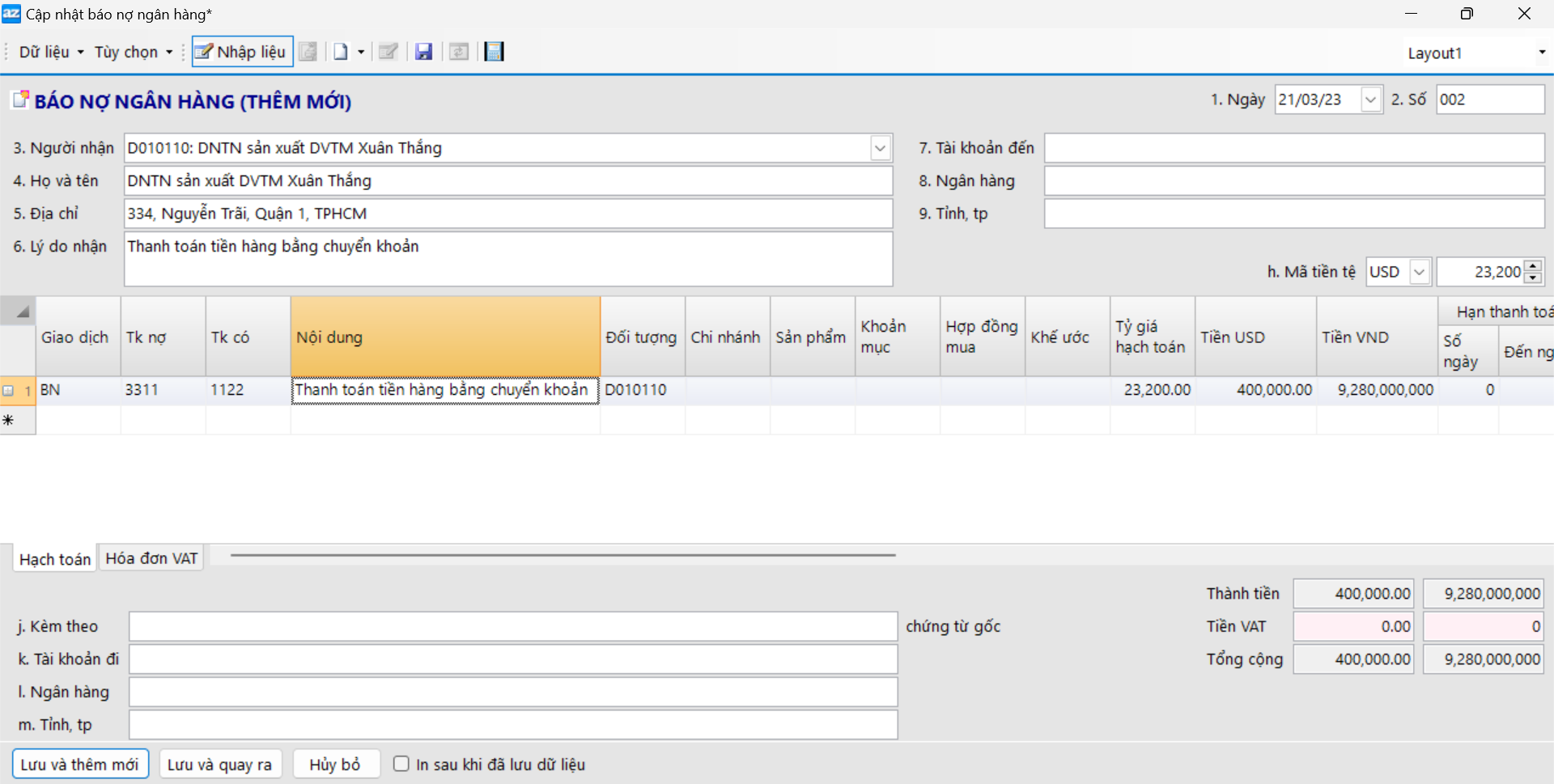Open the Dữ liệu menu
Screen dimensions: 1554x784
tap(51, 52)
